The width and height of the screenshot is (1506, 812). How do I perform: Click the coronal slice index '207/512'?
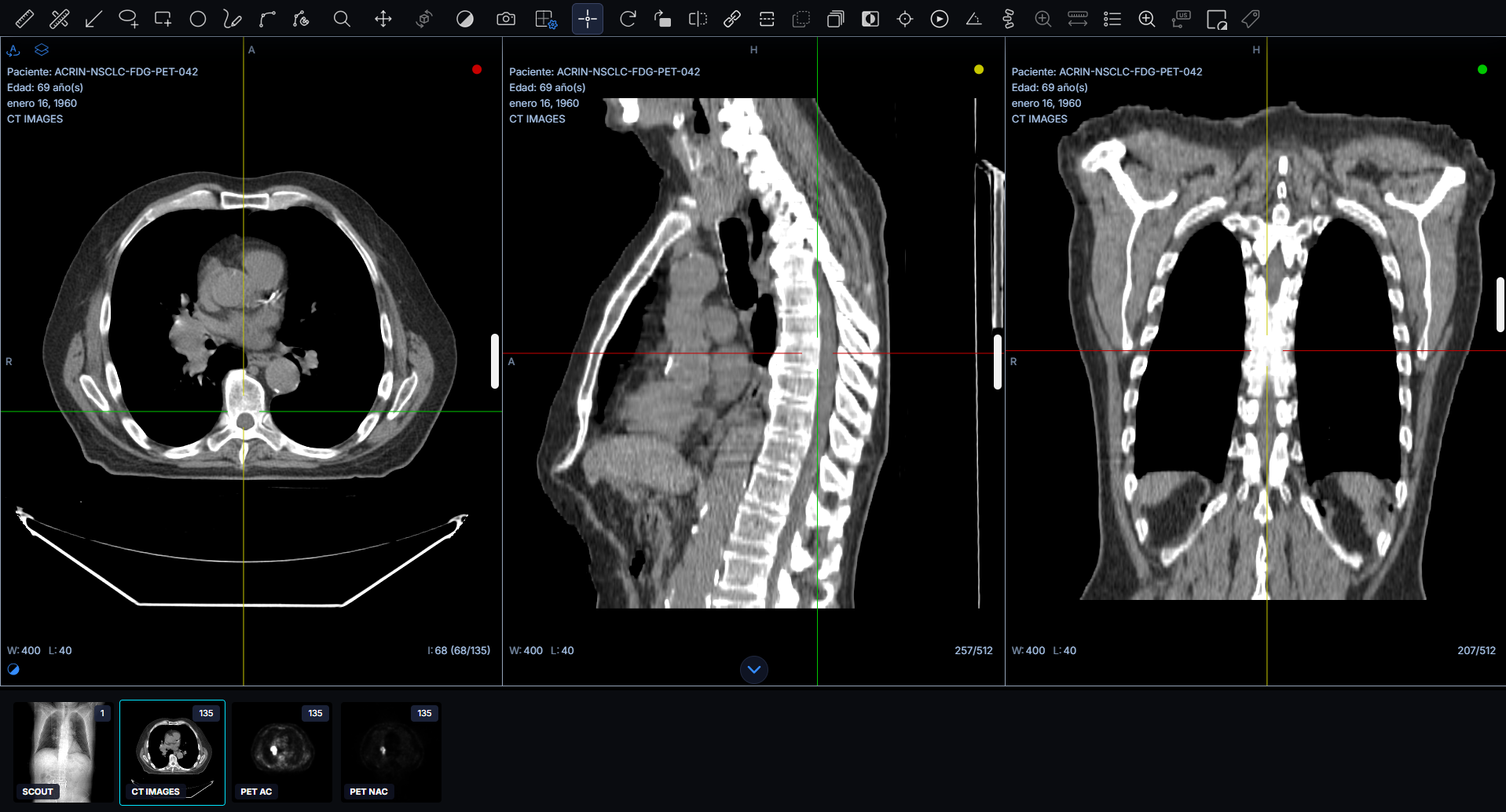(x=1476, y=650)
